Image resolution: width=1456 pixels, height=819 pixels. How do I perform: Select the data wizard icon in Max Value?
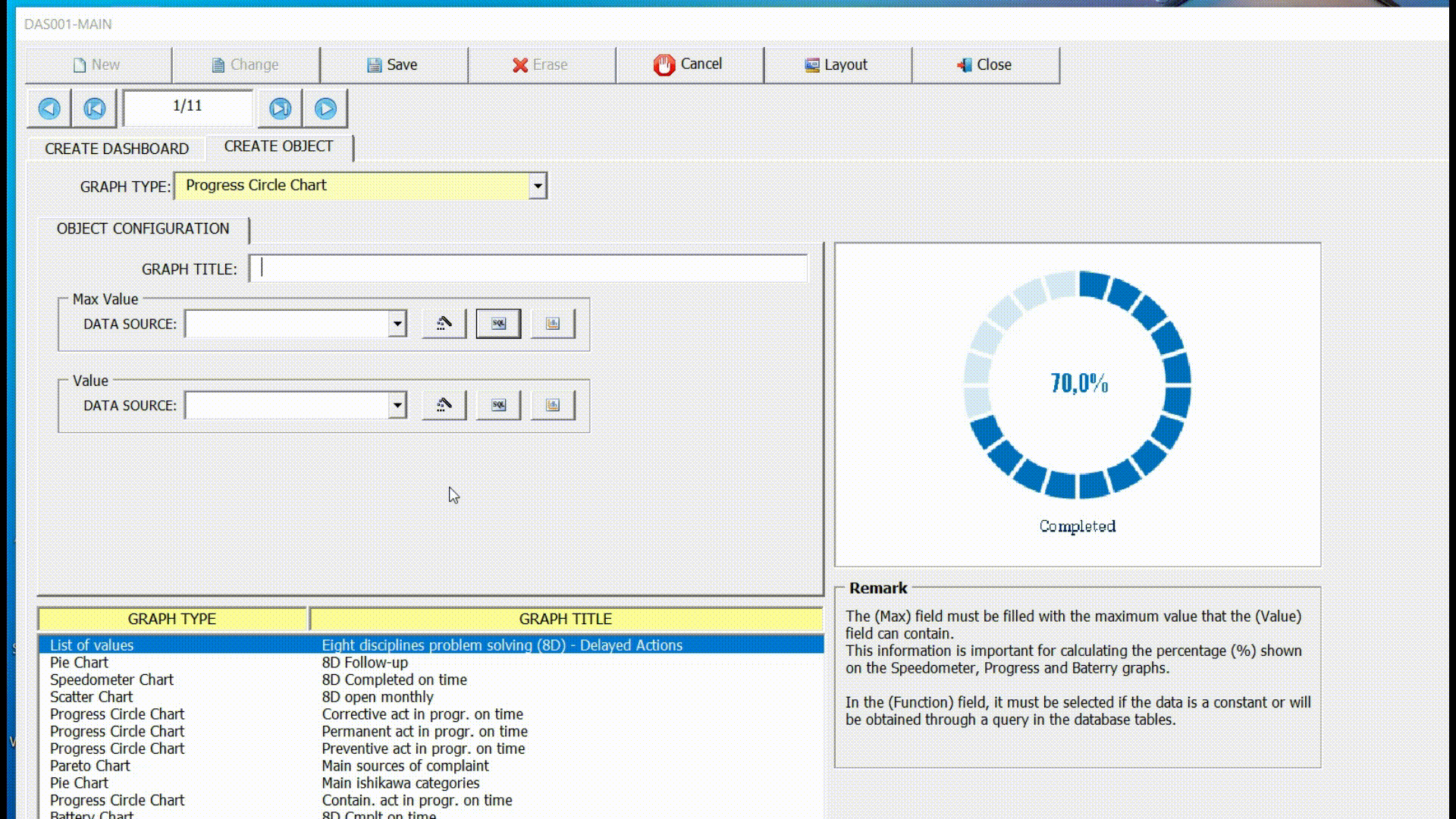[x=443, y=322]
